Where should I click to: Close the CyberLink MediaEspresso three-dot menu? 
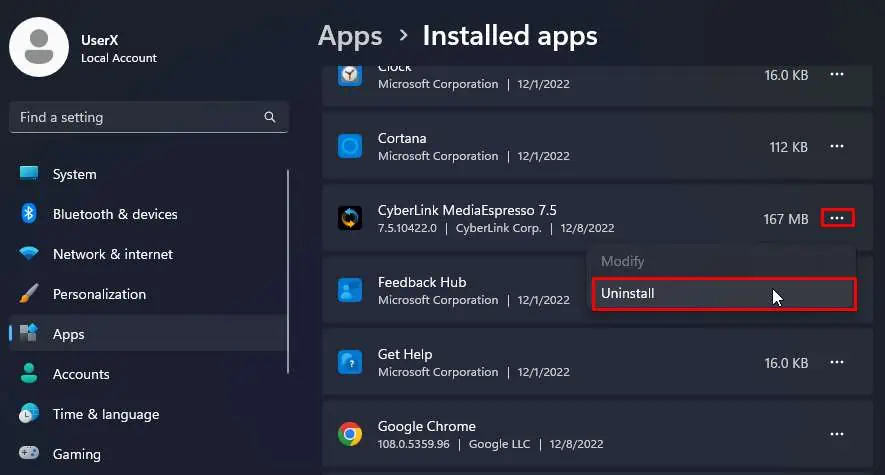pos(837,218)
